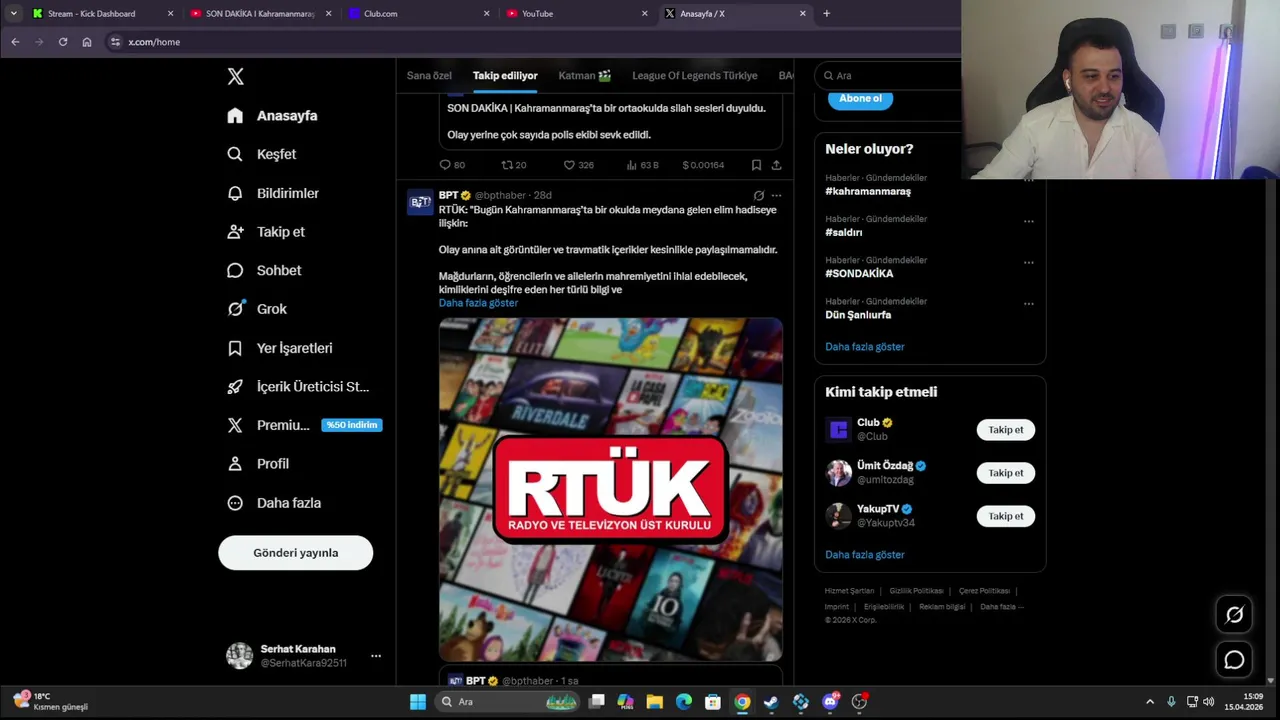Click Abone ol button

(860, 99)
